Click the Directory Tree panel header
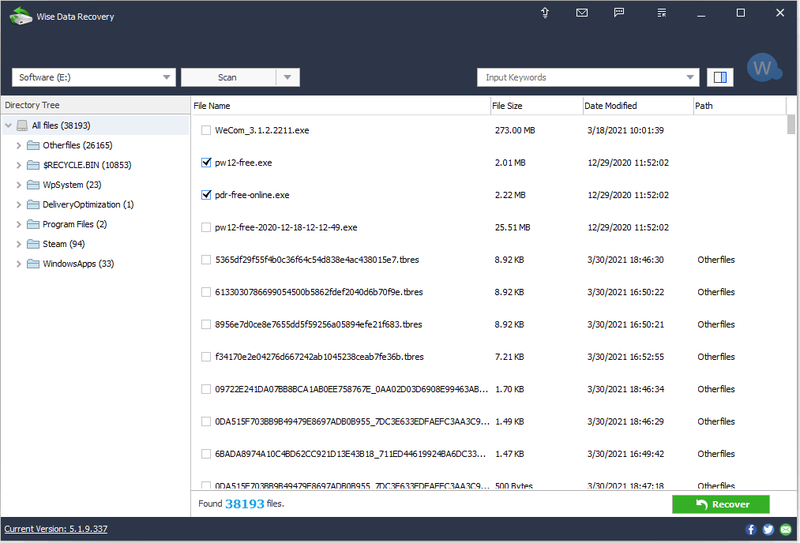This screenshot has width=800, height=543. tap(95, 105)
